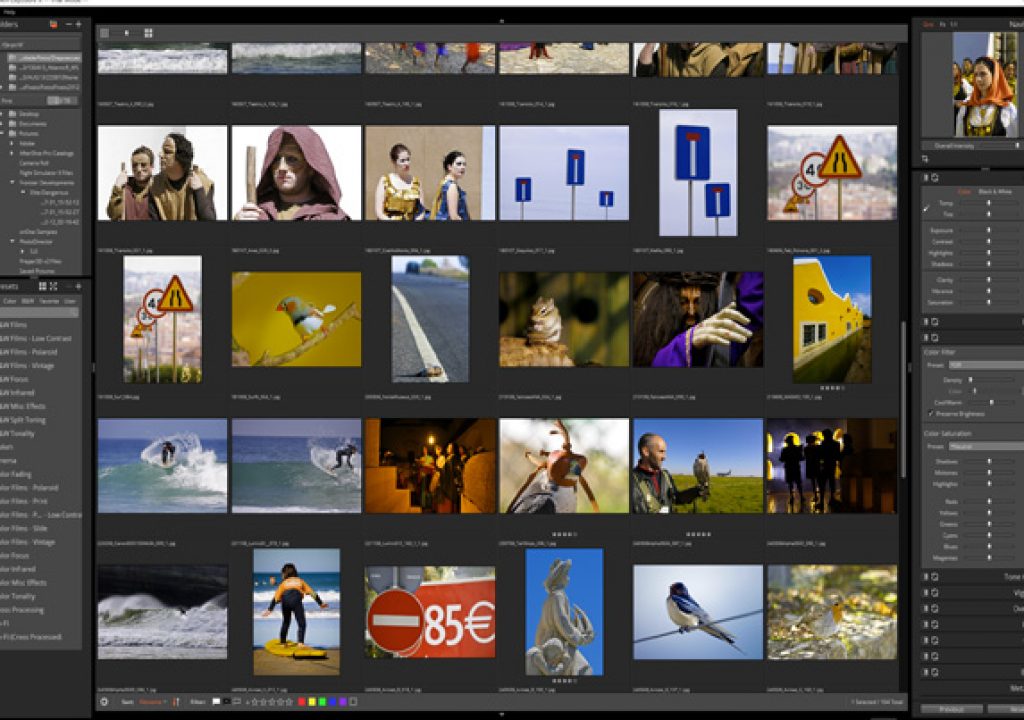Reverse the sort direction icon

tap(176, 702)
